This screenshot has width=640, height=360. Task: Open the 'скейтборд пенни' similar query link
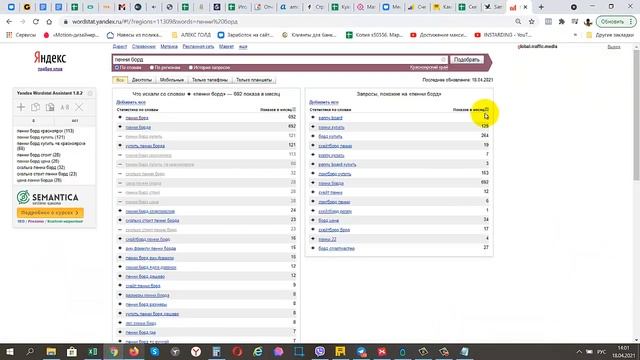(x=335, y=146)
